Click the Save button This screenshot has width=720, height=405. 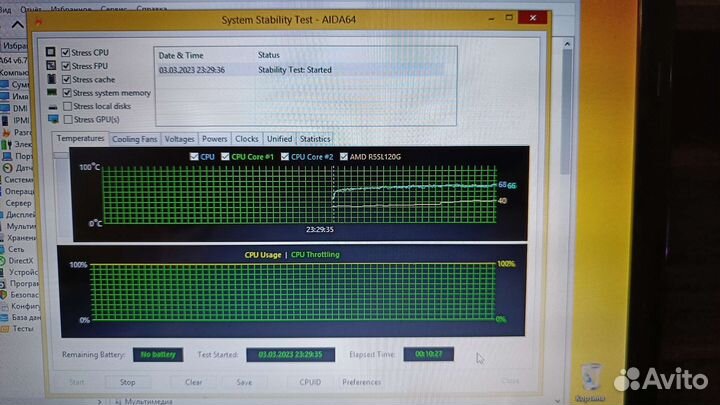pos(244,382)
